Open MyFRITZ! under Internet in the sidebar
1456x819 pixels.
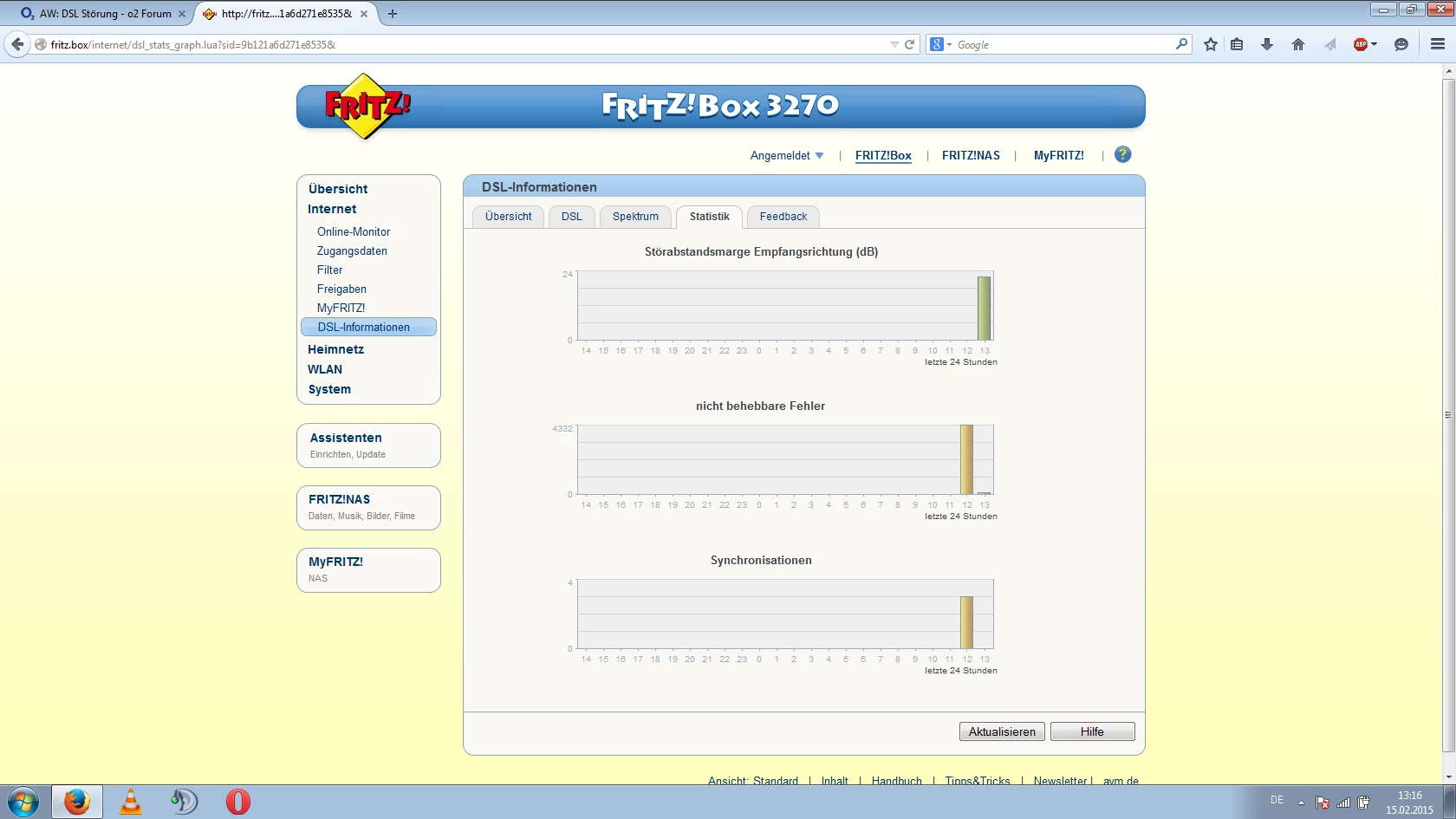341,309
